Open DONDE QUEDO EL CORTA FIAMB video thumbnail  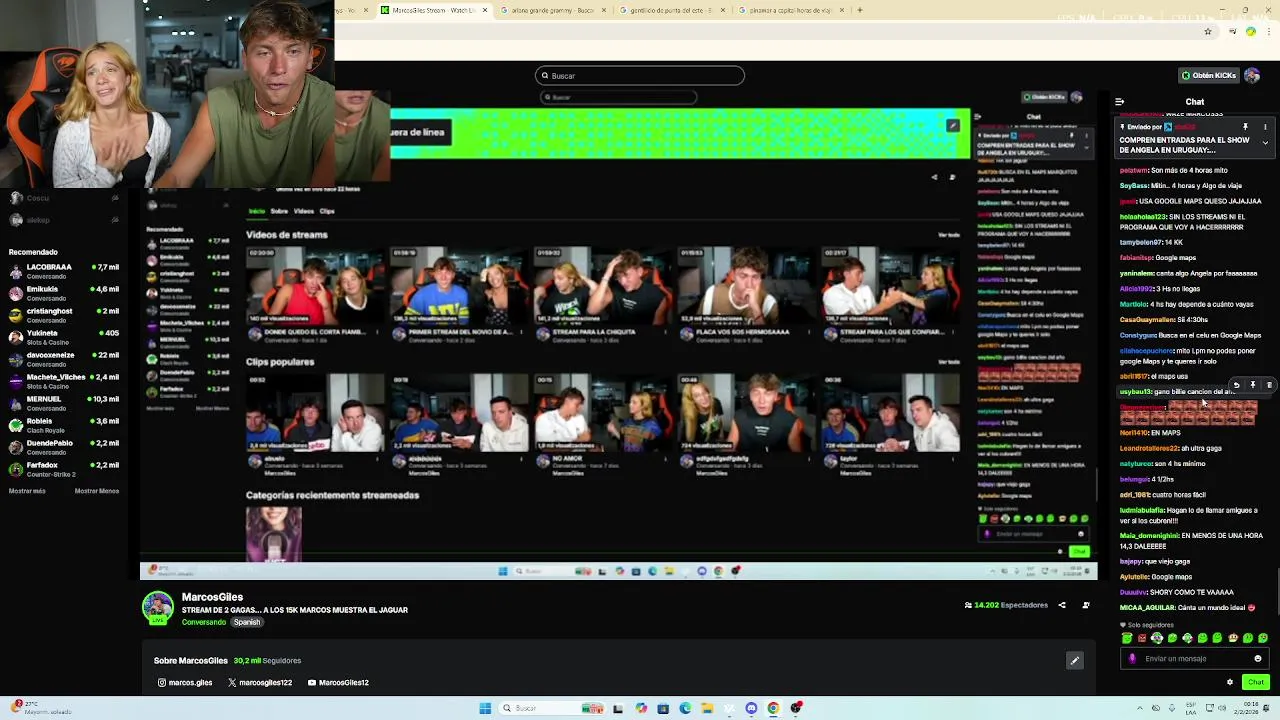click(315, 287)
